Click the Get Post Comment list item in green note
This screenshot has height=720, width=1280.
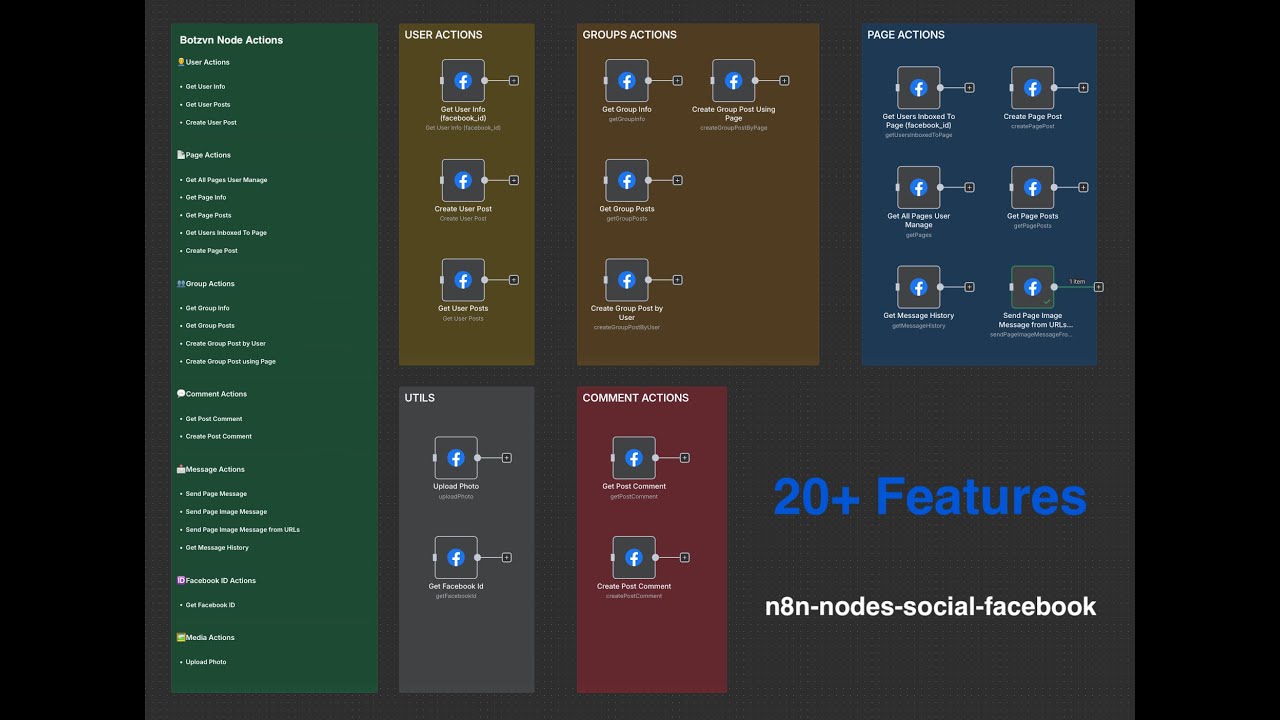[x=214, y=419]
